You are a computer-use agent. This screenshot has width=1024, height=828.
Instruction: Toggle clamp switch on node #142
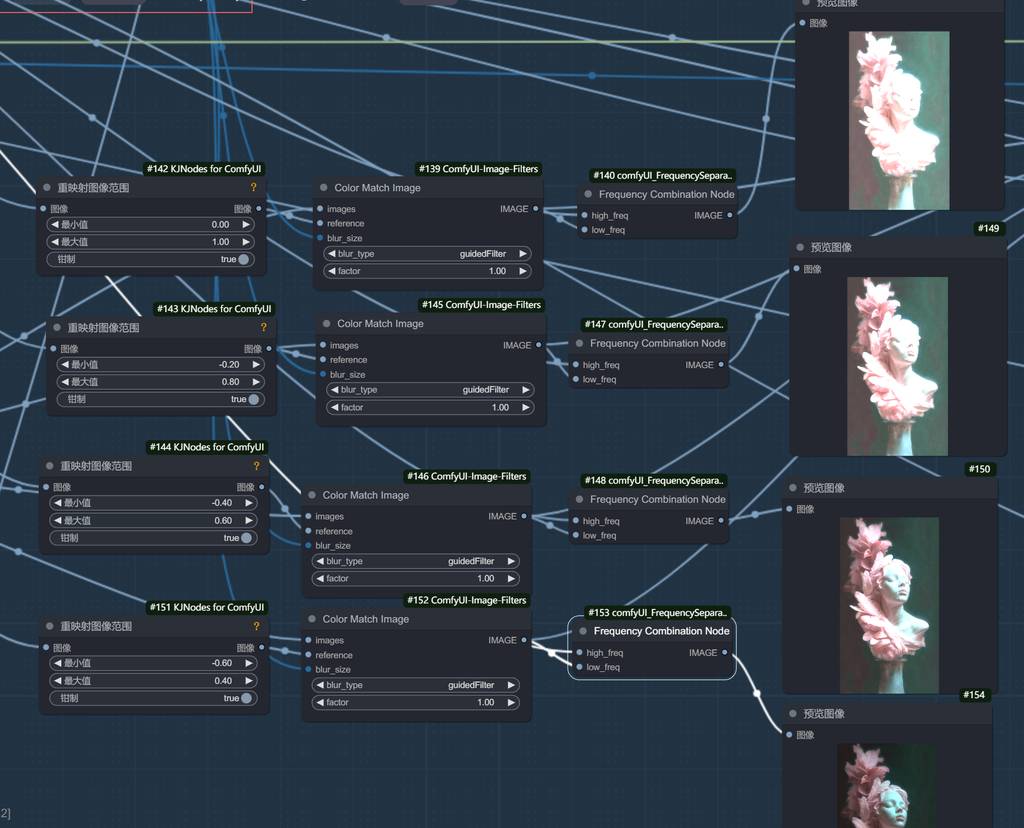point(243,259)
